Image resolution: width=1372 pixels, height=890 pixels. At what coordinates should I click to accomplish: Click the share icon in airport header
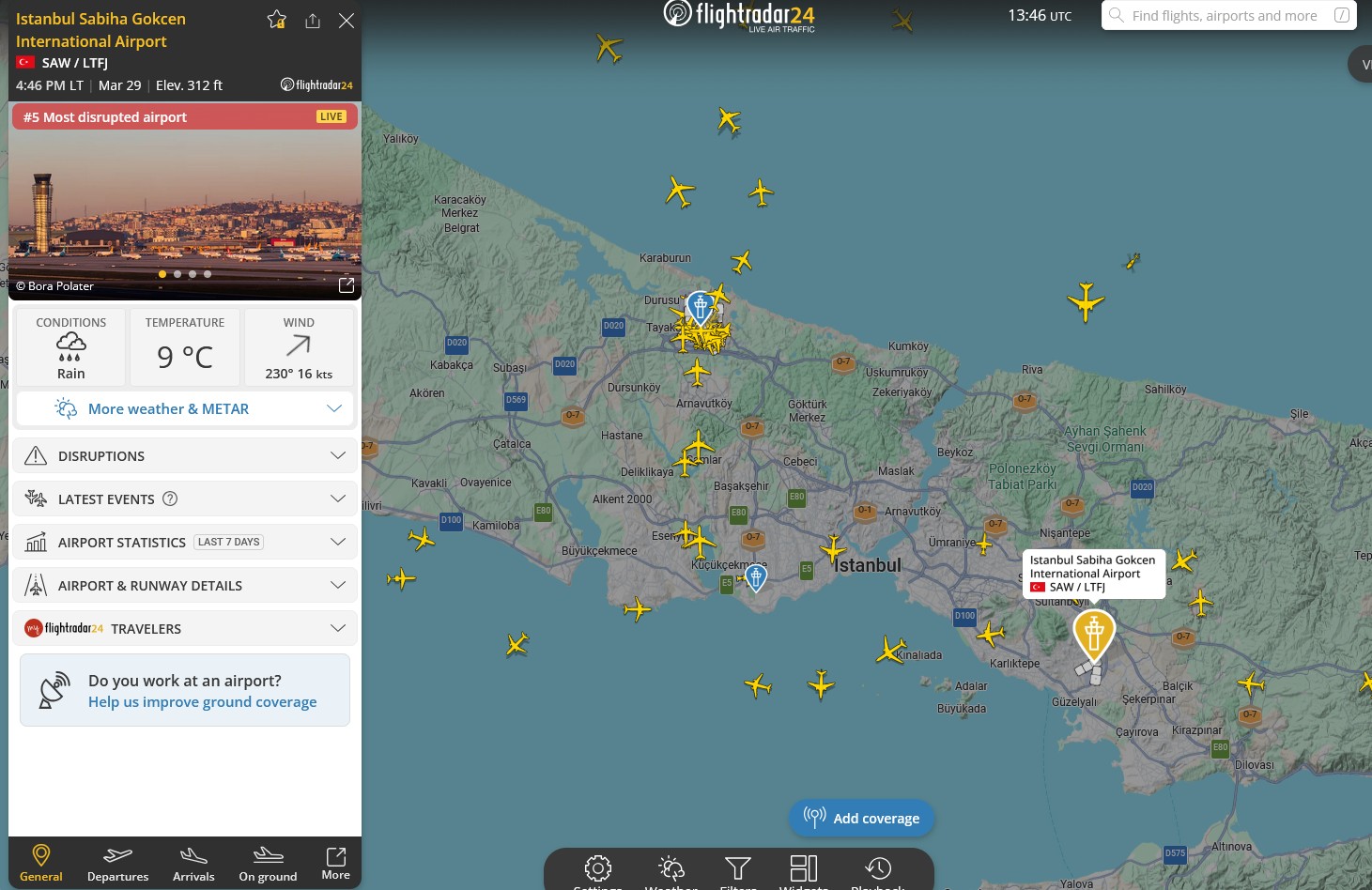[313, 21]
